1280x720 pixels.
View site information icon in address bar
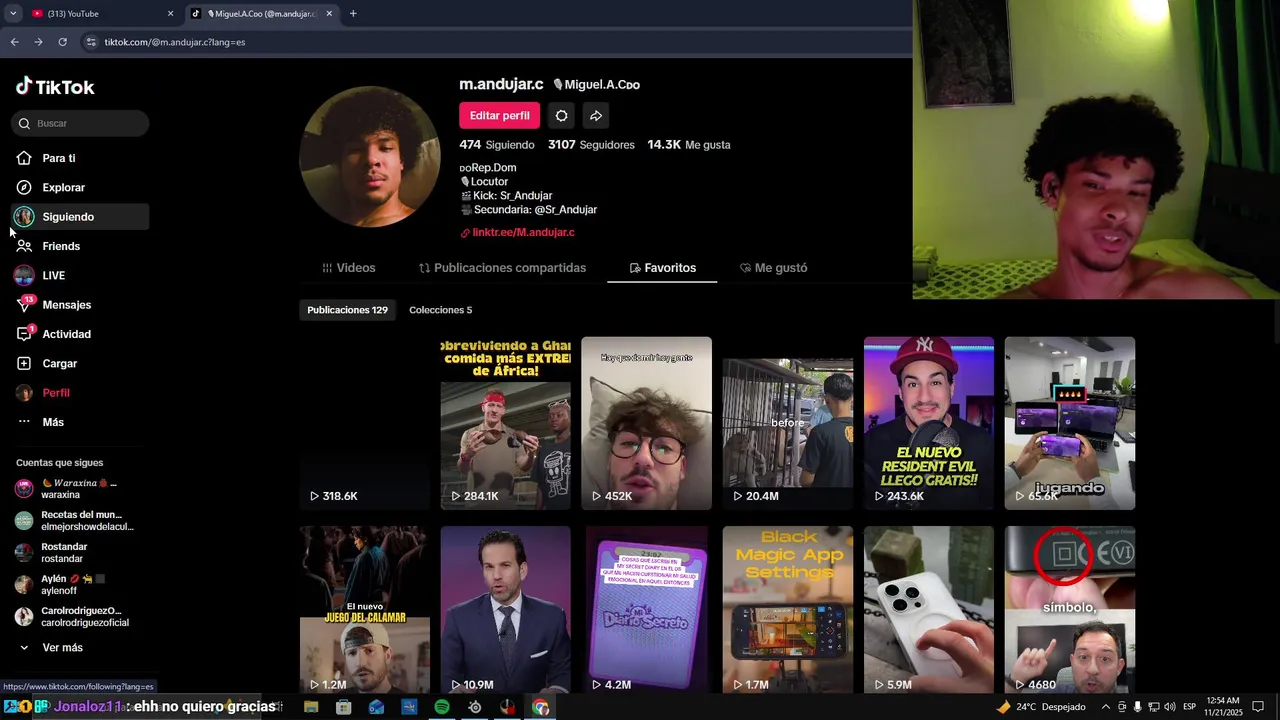pyautogui.click(x=91, y=42)
